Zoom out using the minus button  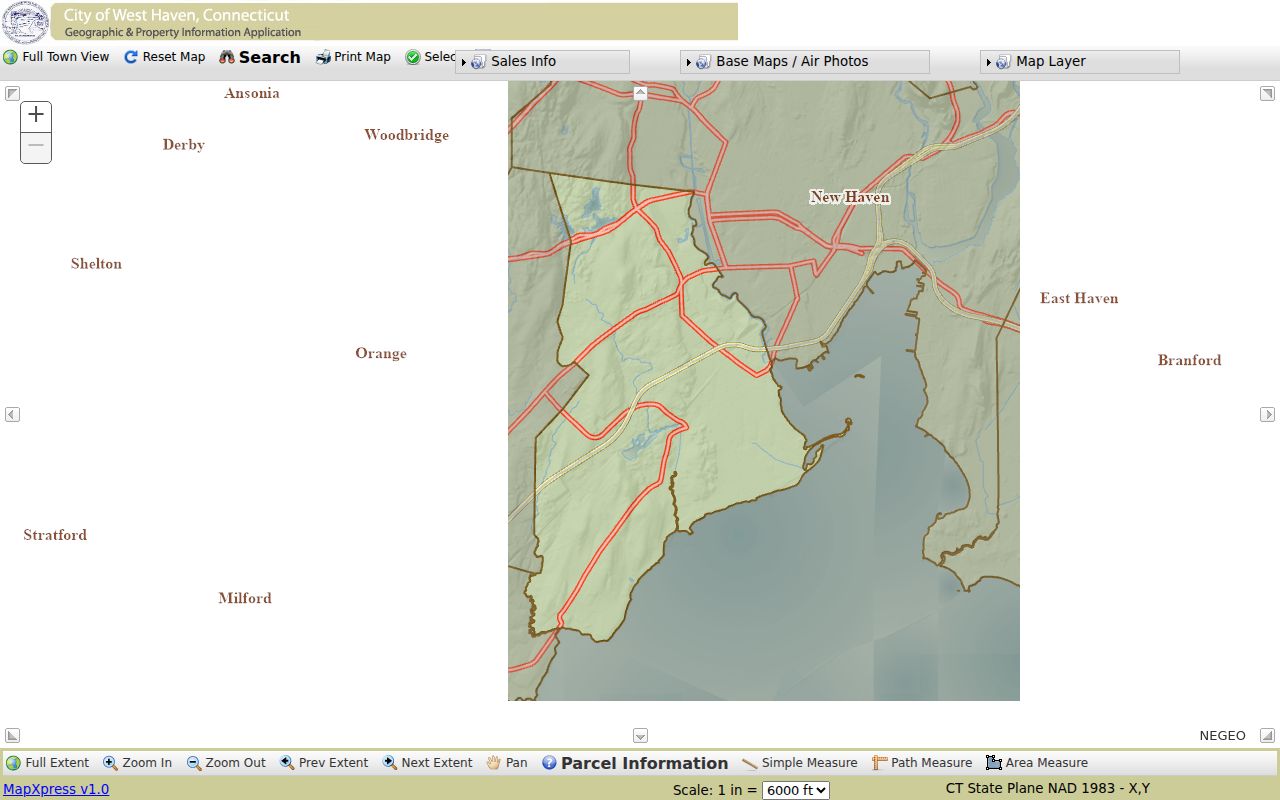(36, 147)
